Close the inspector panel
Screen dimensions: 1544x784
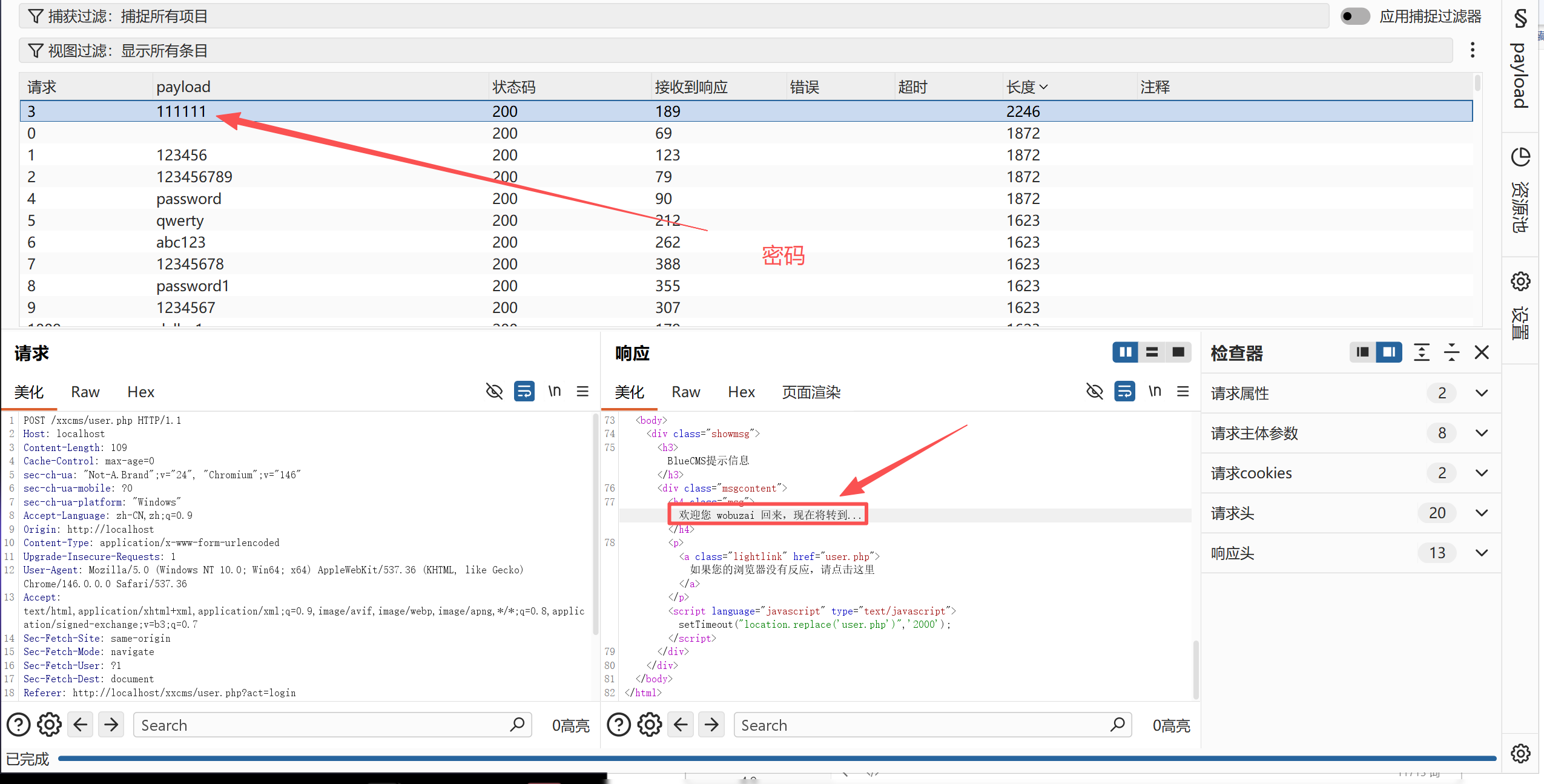pyautogui.click(x=1482, y=352)
